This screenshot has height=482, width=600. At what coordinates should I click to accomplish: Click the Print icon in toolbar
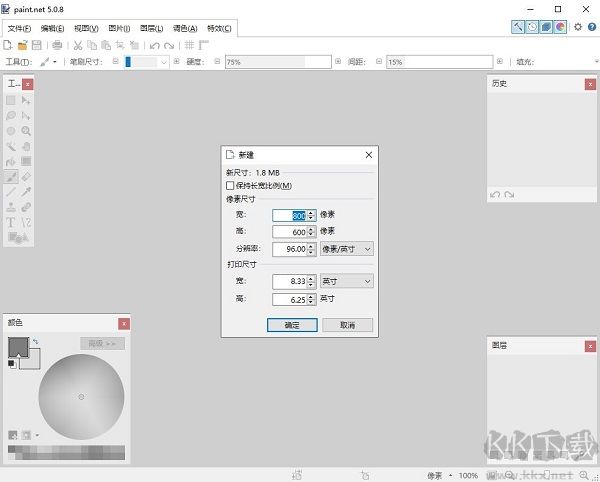(x=57, y=45)
